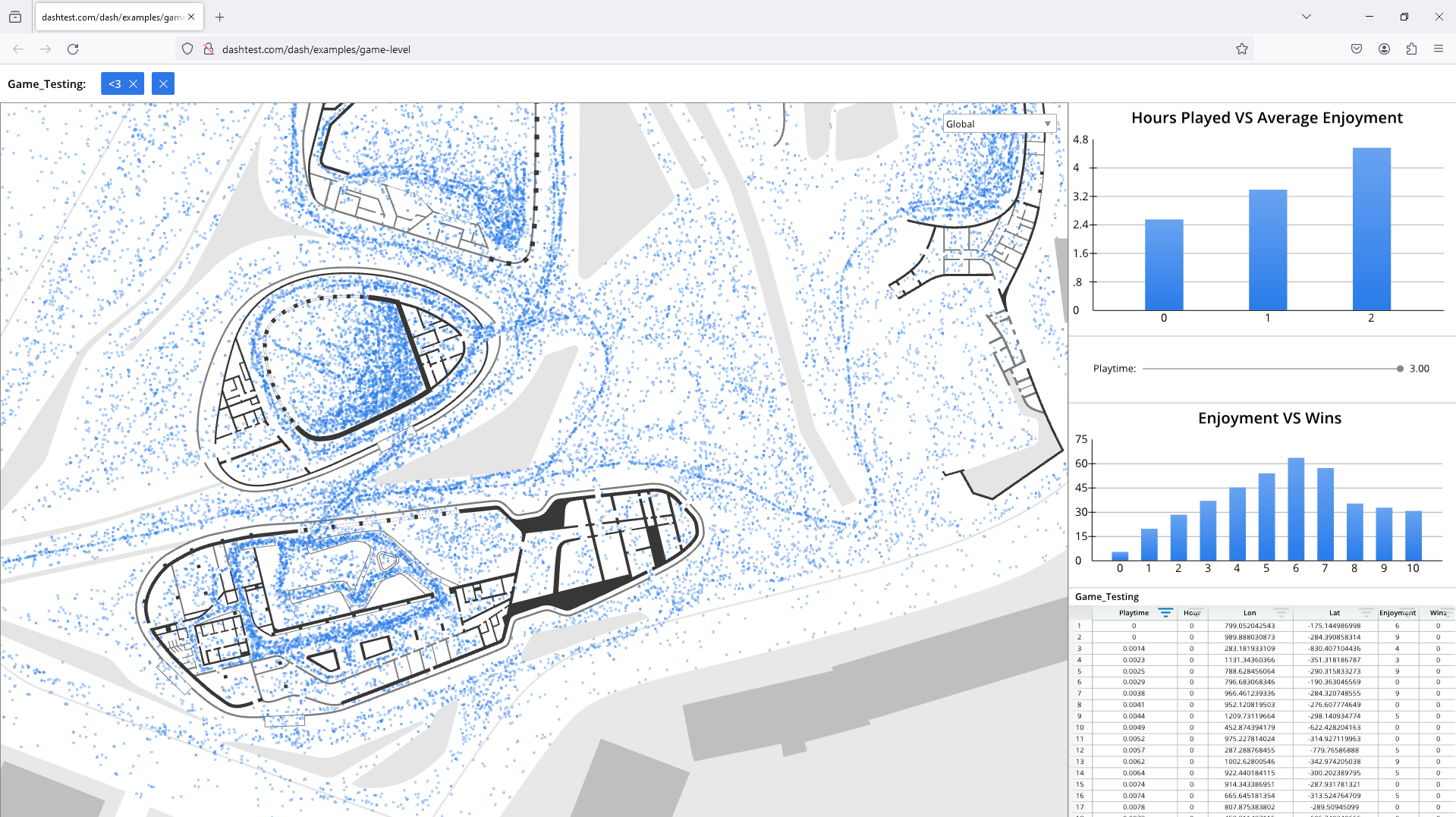Open a new browser tab
The height and width of the screenshot is (817, 1456).
click(219, 17)
